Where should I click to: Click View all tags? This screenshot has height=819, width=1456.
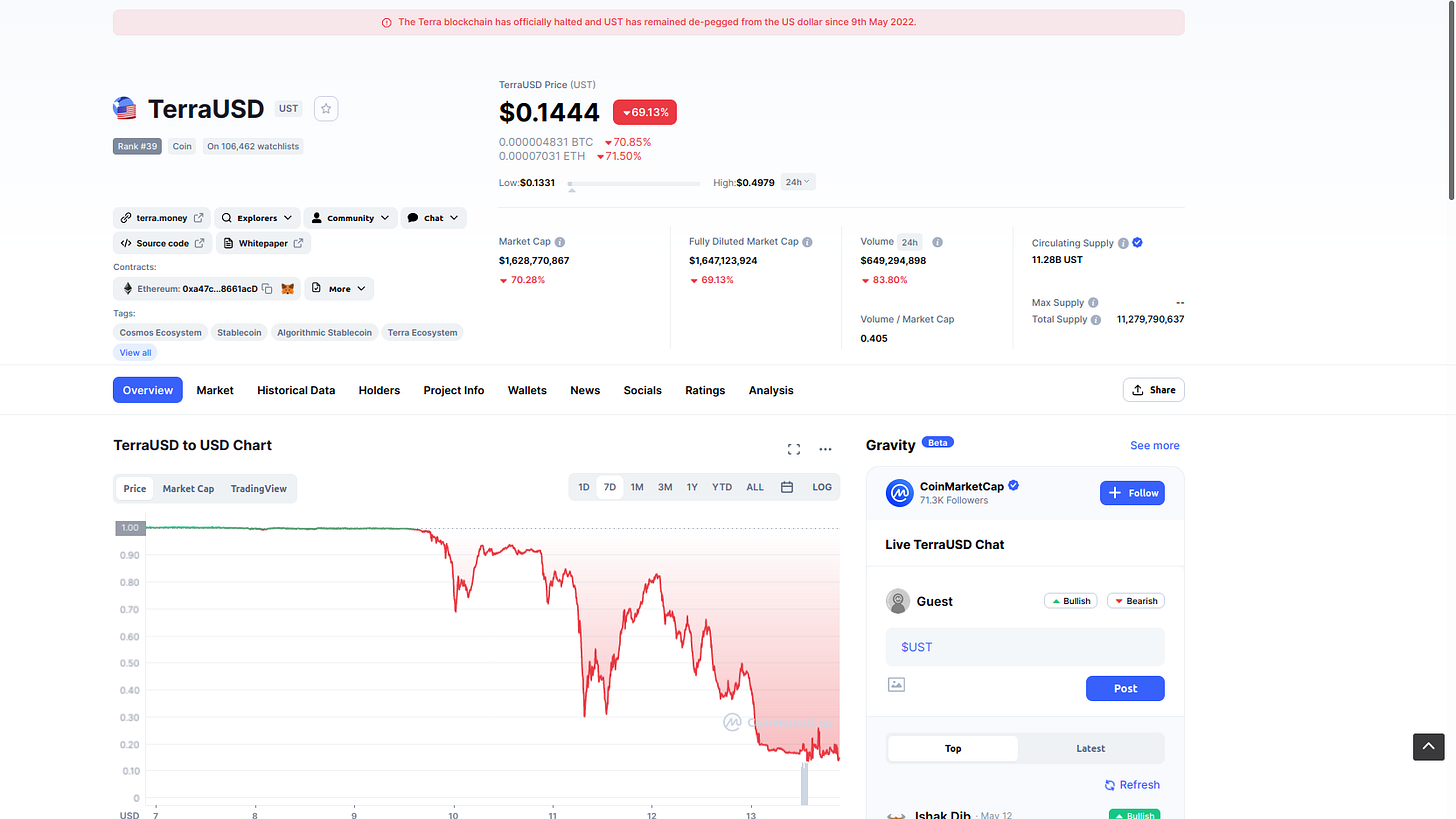(136, 353)
